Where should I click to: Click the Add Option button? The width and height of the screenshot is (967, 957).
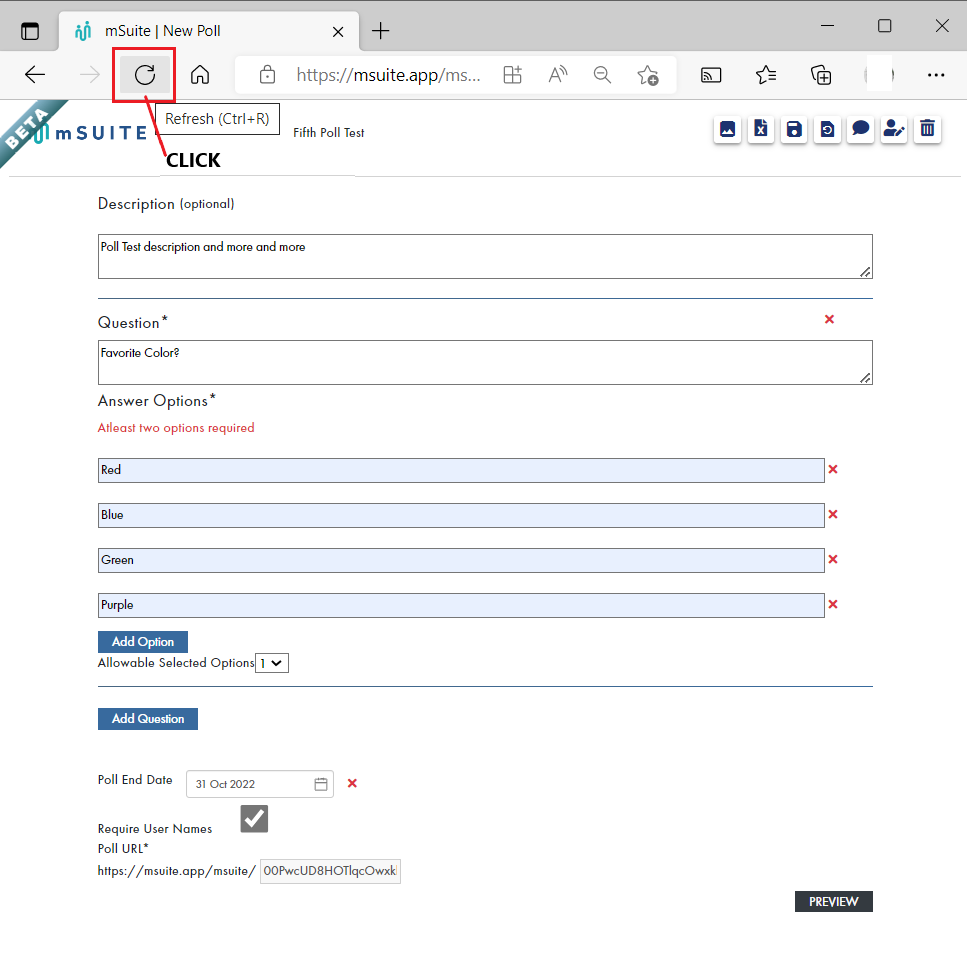(x=142, y=641)
